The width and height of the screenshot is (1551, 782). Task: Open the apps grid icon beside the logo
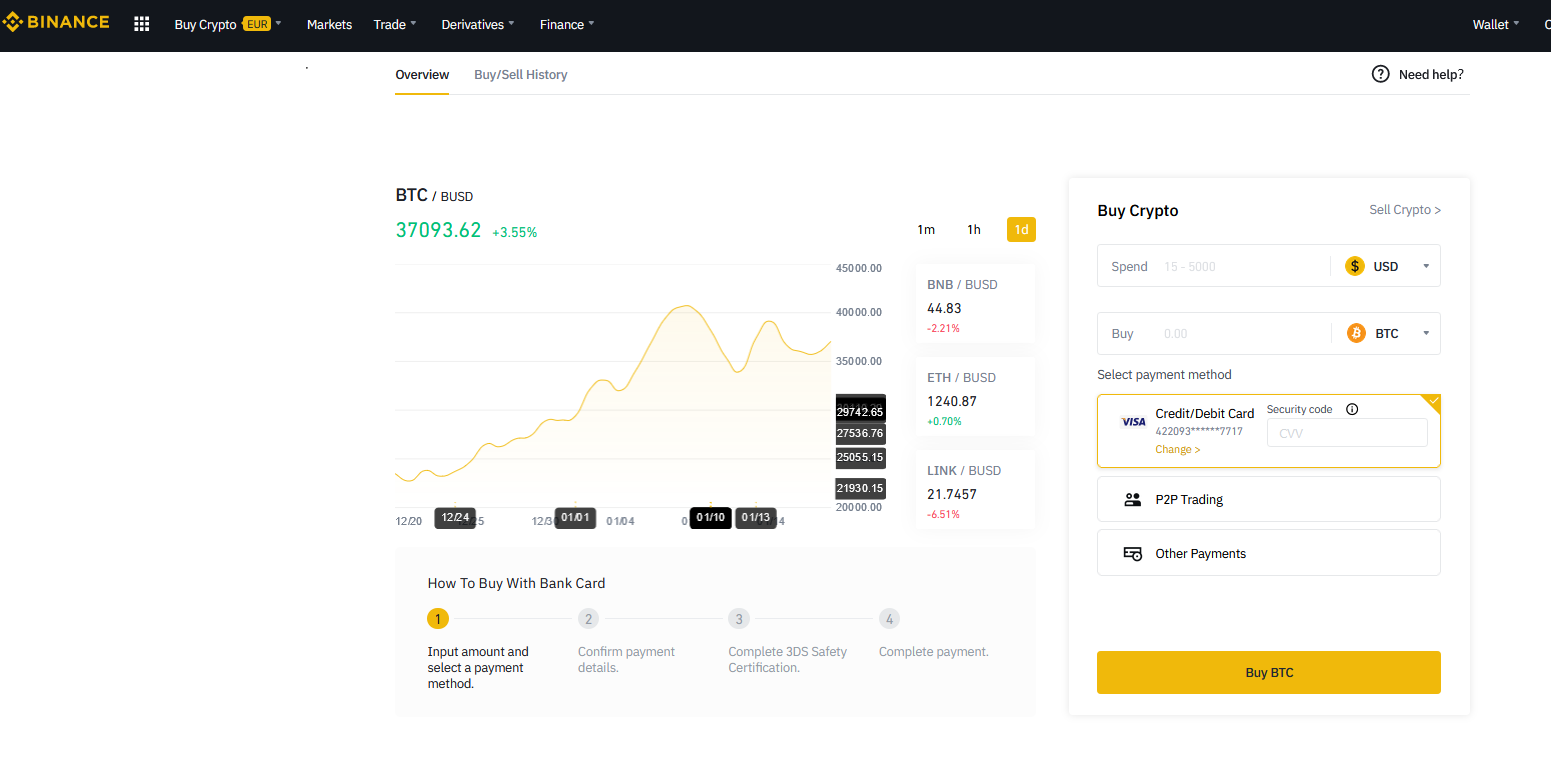coord(141,23)
